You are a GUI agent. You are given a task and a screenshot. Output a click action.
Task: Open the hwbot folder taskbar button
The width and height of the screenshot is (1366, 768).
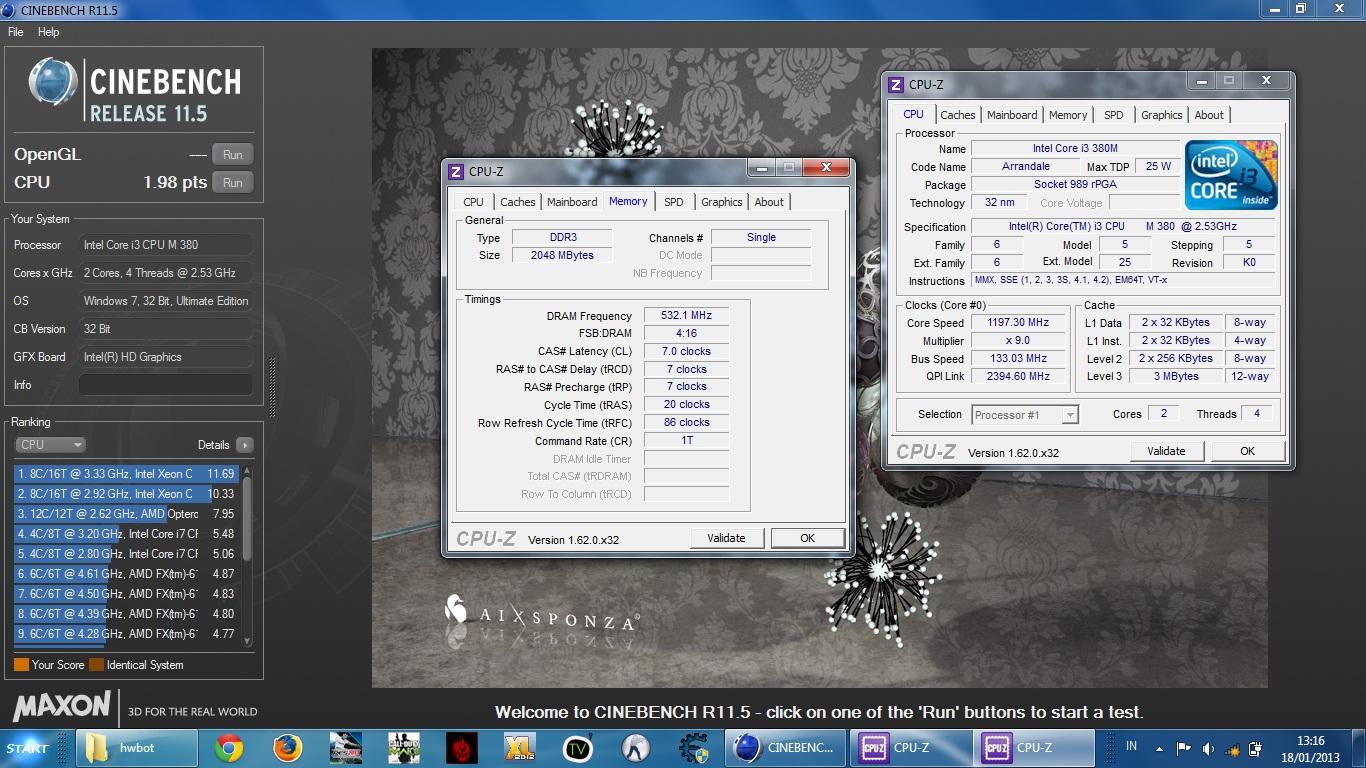(137, 747)
